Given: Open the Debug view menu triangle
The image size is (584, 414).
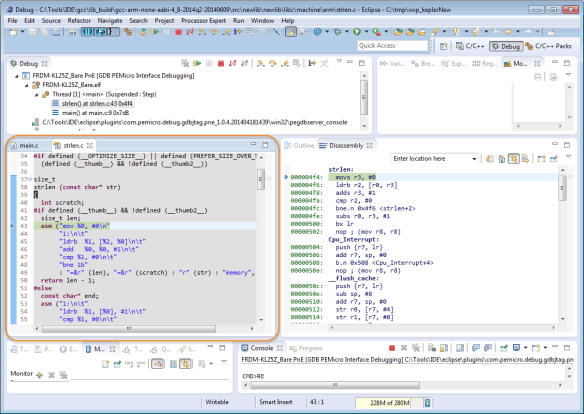Looking at the screenshot, I should [x=339, y=61].
